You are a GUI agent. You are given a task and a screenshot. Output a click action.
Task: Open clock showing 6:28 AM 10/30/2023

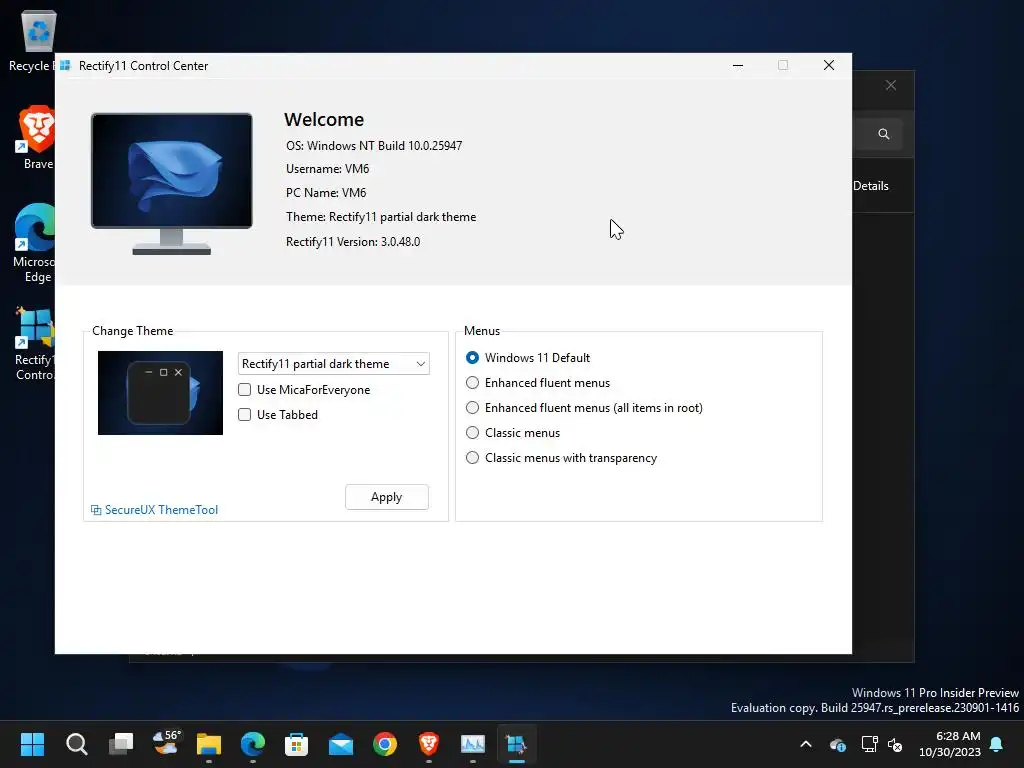[x=950, y=744]
